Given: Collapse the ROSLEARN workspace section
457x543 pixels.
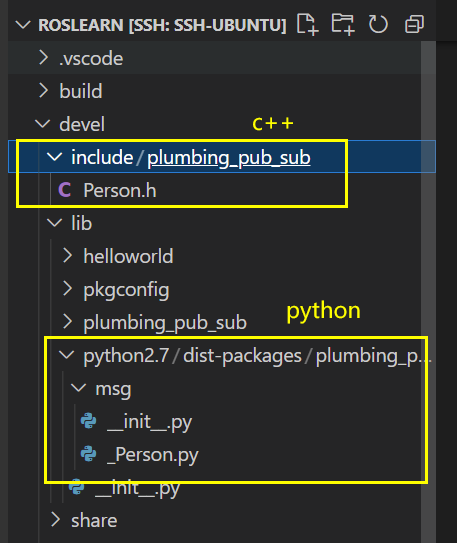Looking at the screenshot, I should (x=23, y=25).
